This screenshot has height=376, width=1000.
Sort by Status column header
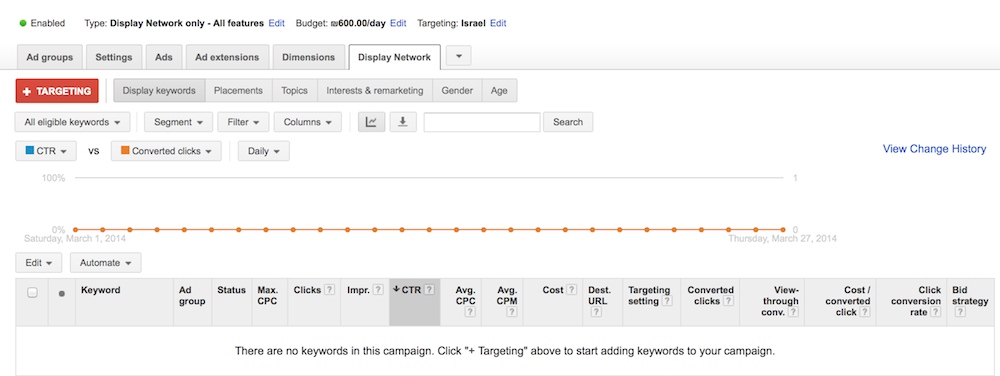[x=231, y=290]
